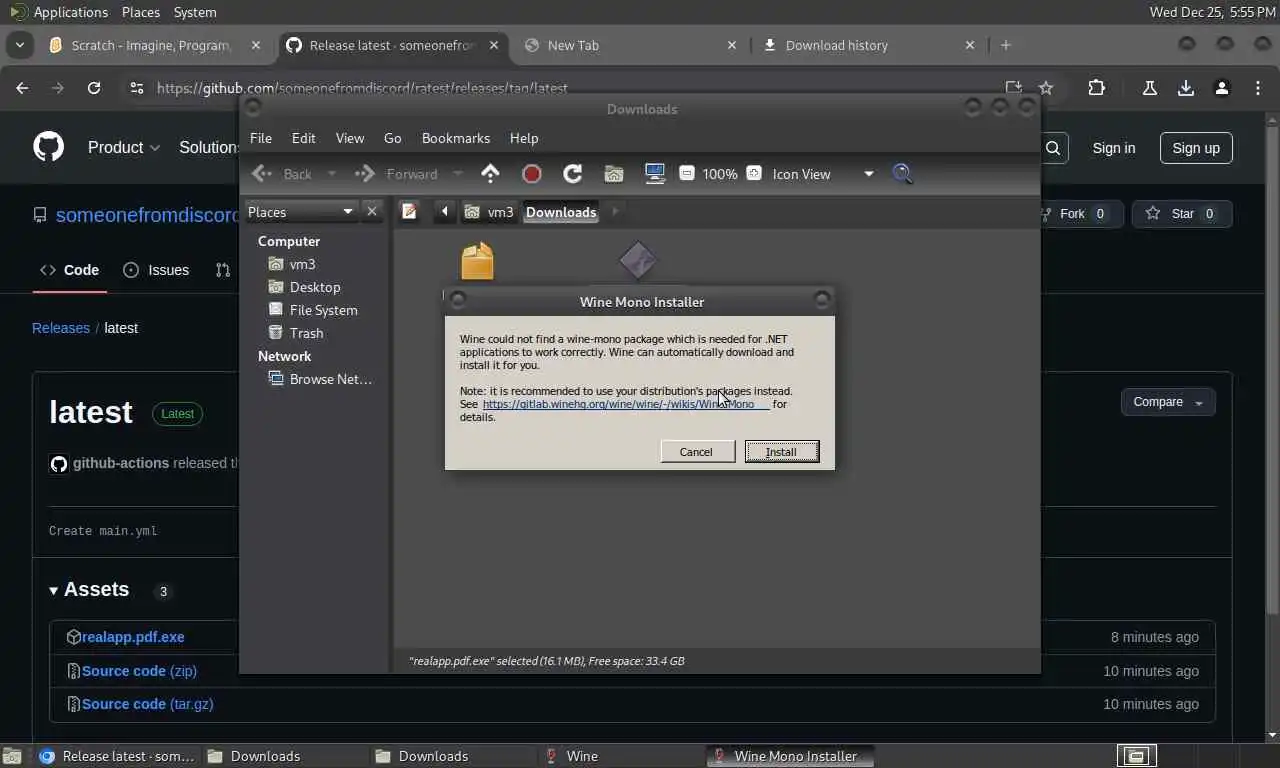Zoom in with the plus icon

(754, 173)
